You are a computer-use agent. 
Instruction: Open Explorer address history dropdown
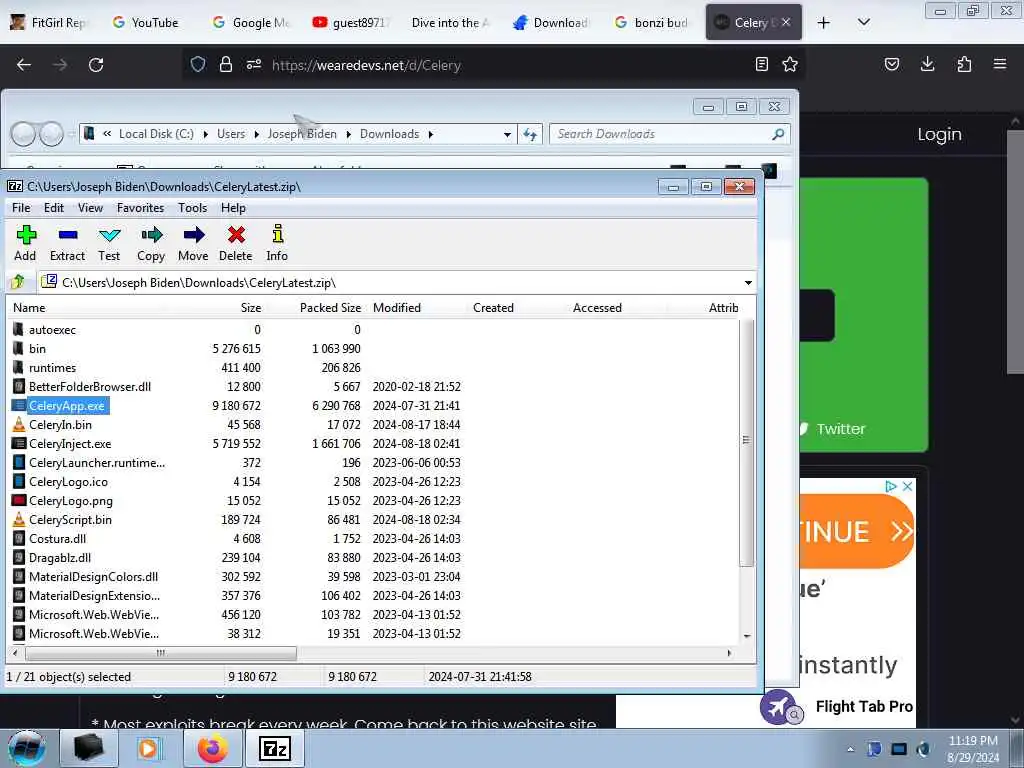(x=507, y=135)
